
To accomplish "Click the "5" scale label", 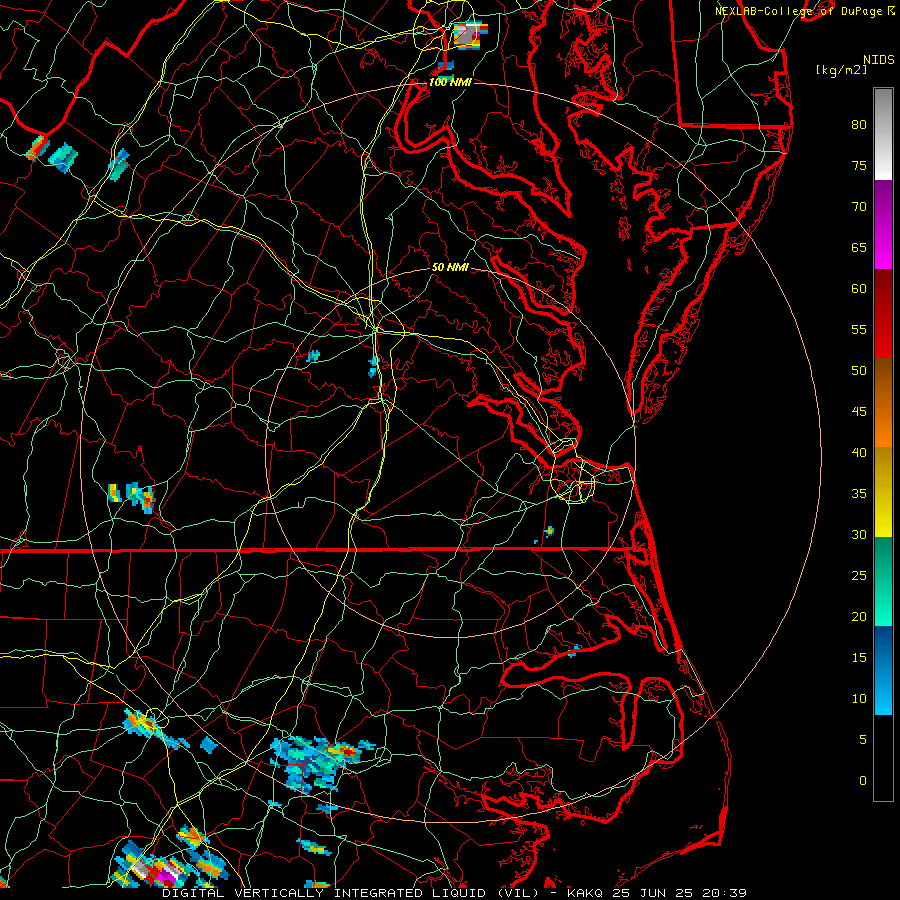I will (x=863, y=739).
